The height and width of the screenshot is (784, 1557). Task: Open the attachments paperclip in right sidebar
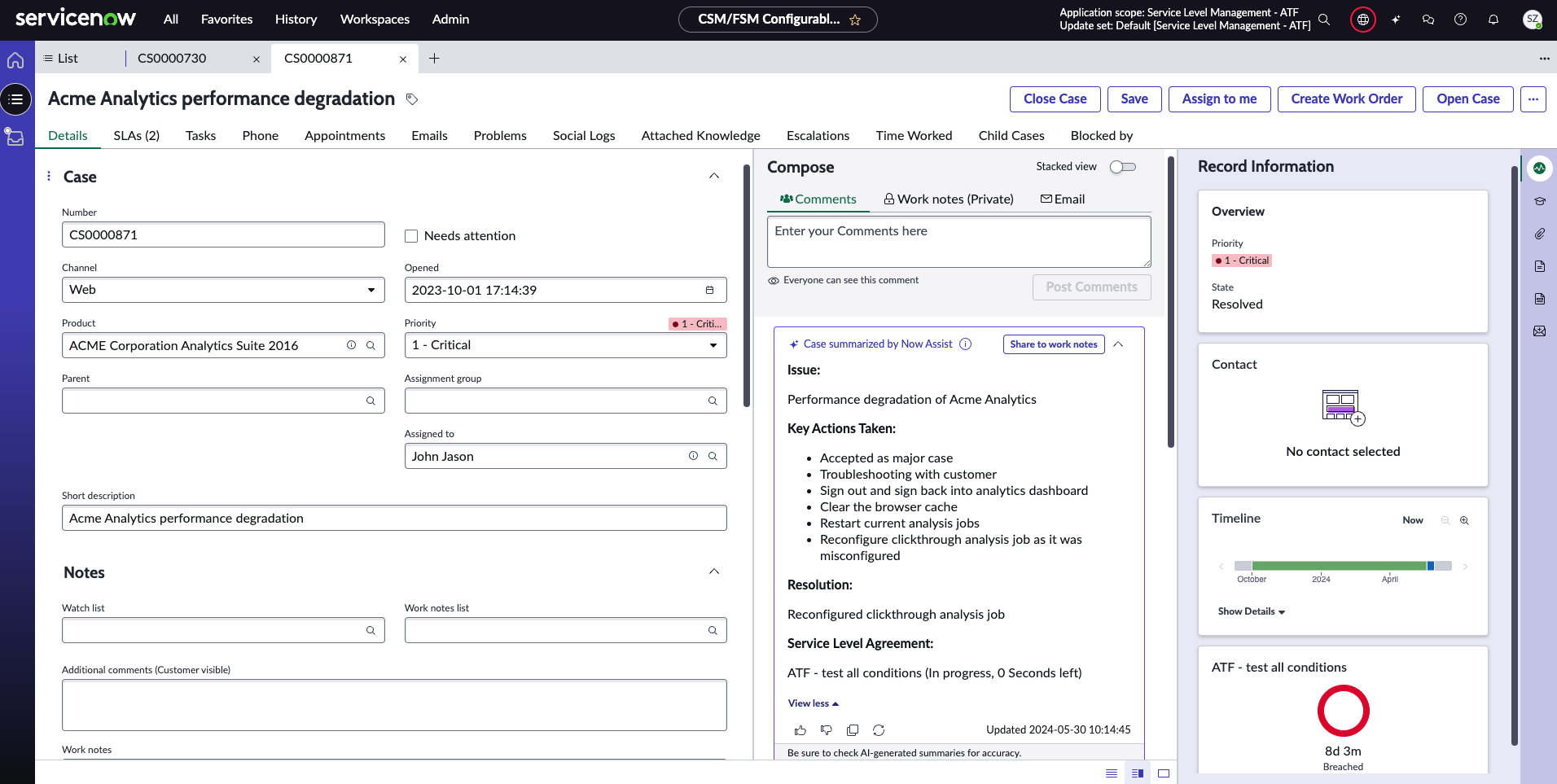coord(1540,234)
